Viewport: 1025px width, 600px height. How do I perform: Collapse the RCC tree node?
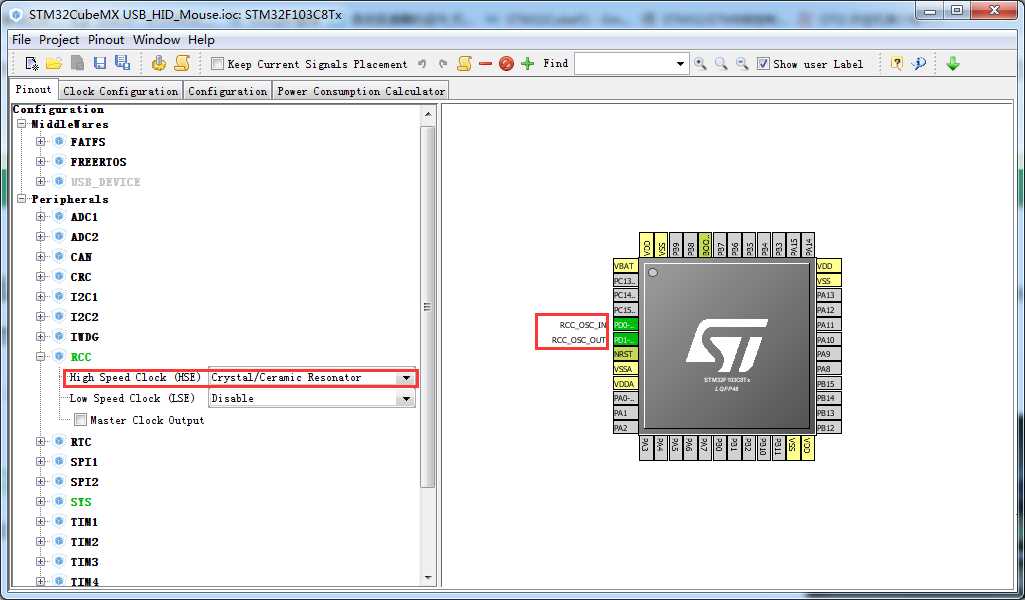(41, 357)
